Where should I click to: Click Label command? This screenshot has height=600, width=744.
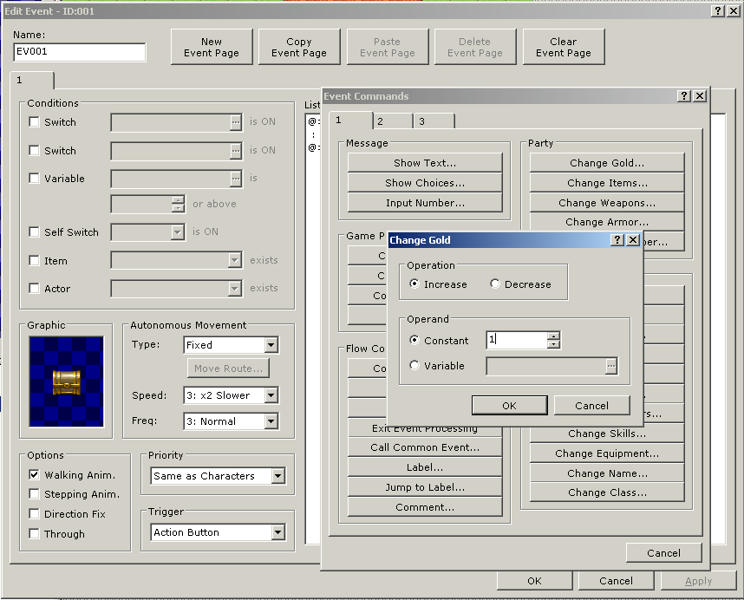[x=425, y=467]
